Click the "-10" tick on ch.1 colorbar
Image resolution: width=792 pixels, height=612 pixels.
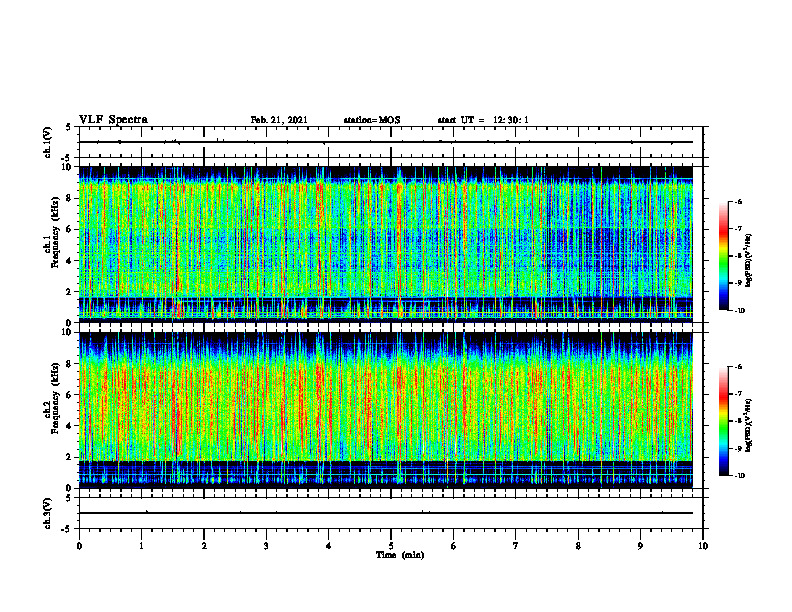point(740,311)
